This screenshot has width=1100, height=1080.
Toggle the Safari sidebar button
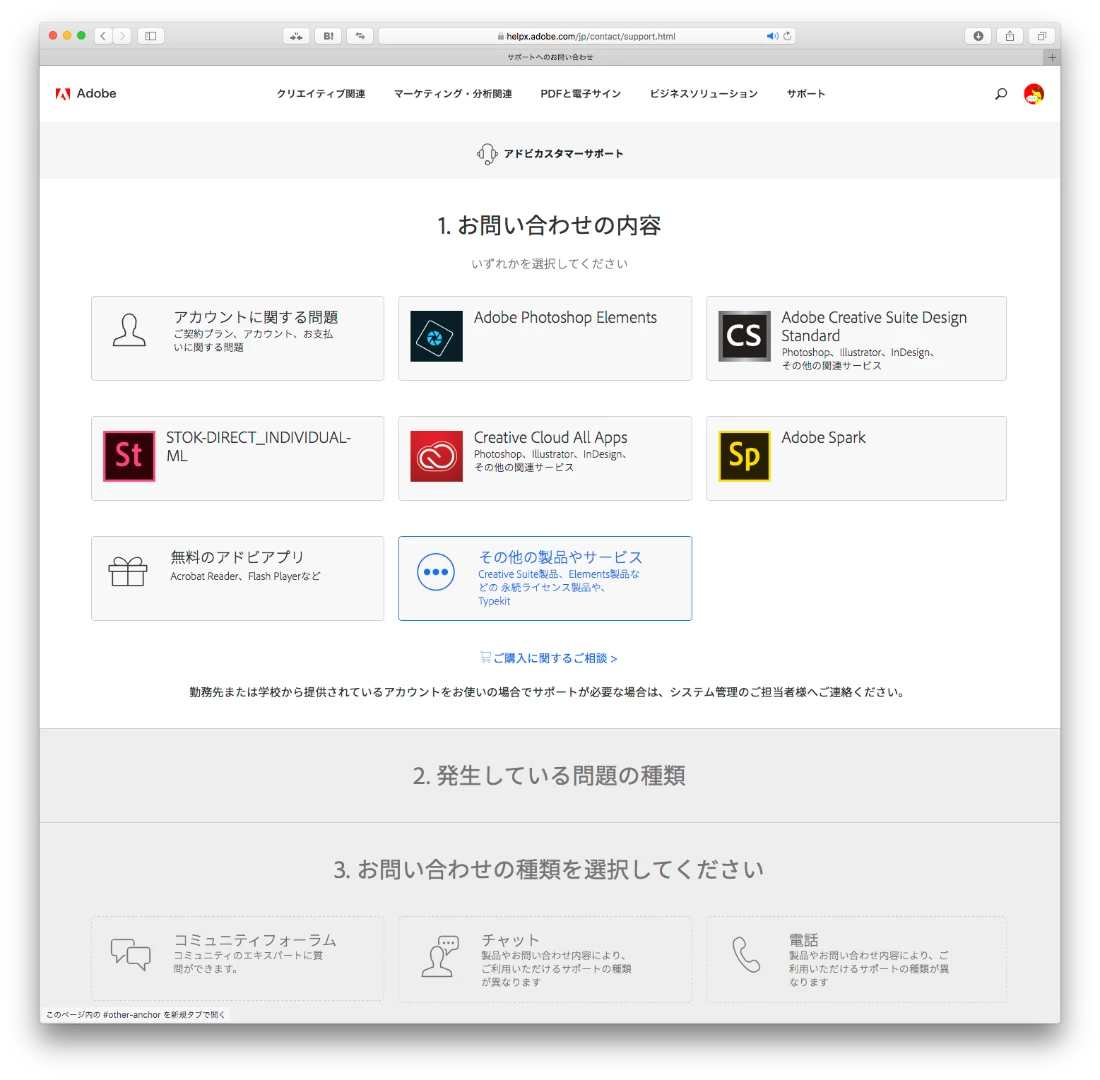[151, 36]
